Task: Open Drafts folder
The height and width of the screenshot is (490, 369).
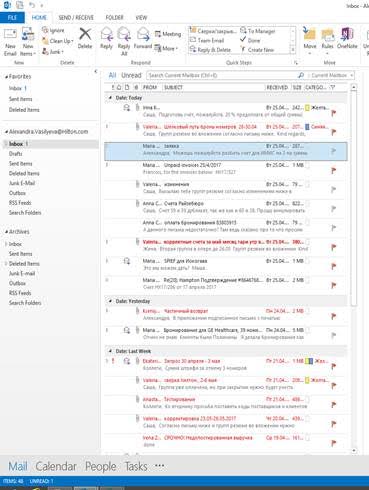Action: pyautogui.click(x=16, y=154)
